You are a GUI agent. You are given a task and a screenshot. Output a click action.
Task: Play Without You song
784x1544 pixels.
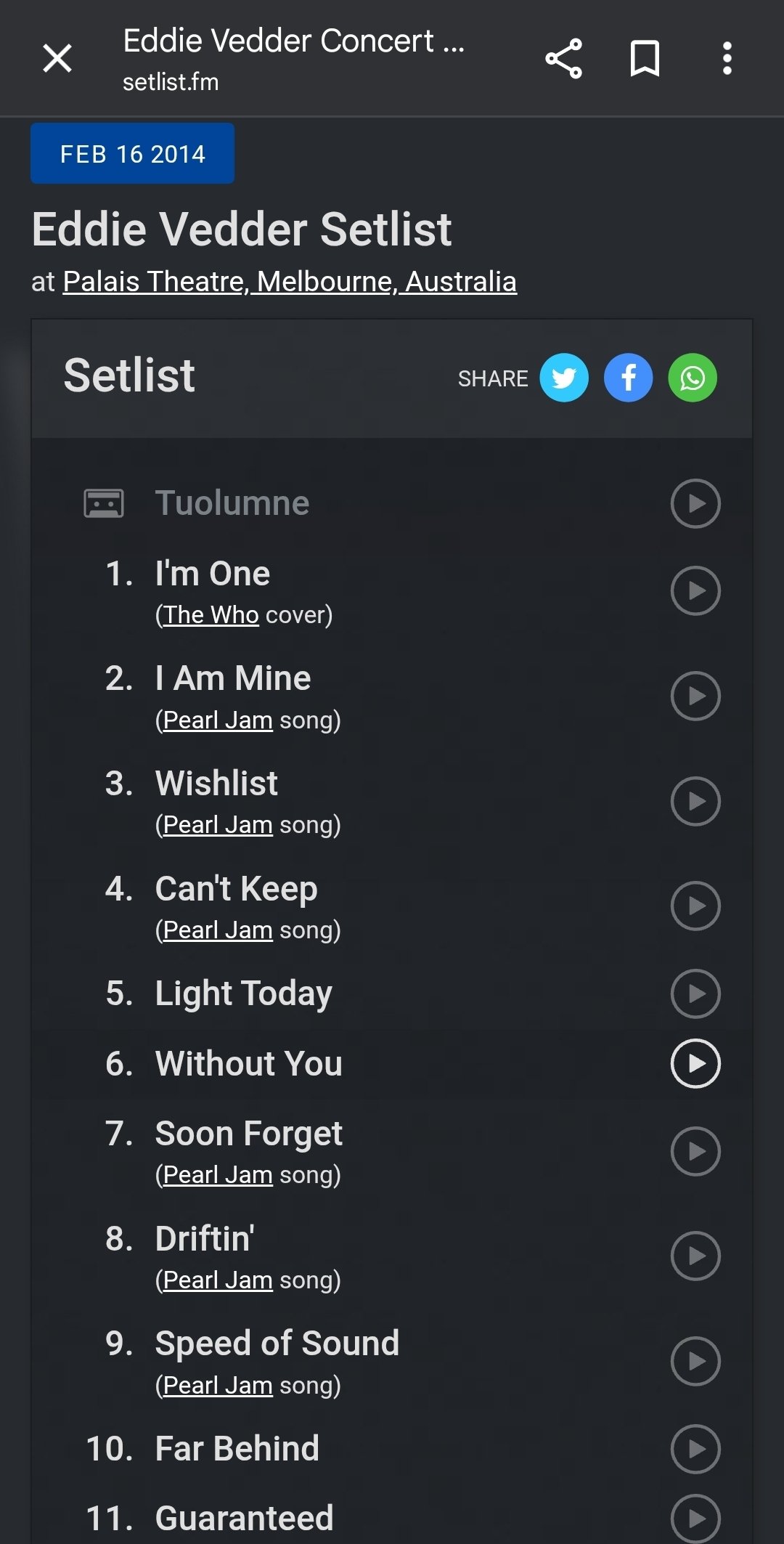tap(695, 1064)
